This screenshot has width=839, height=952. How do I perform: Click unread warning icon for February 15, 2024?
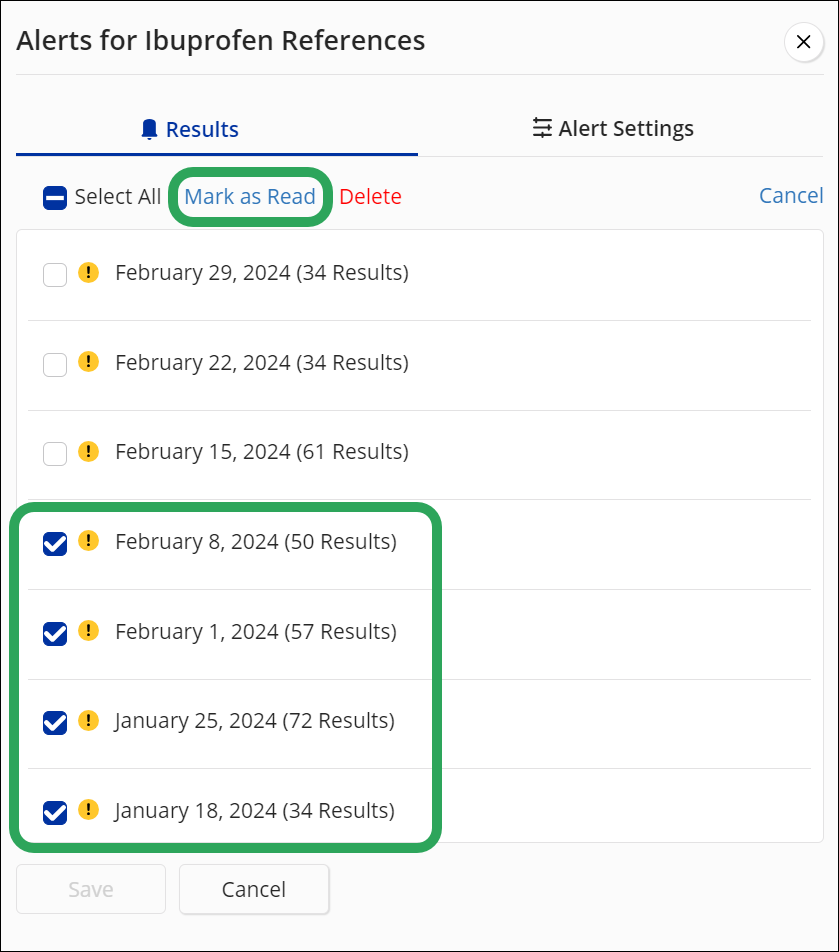point(89,451)
